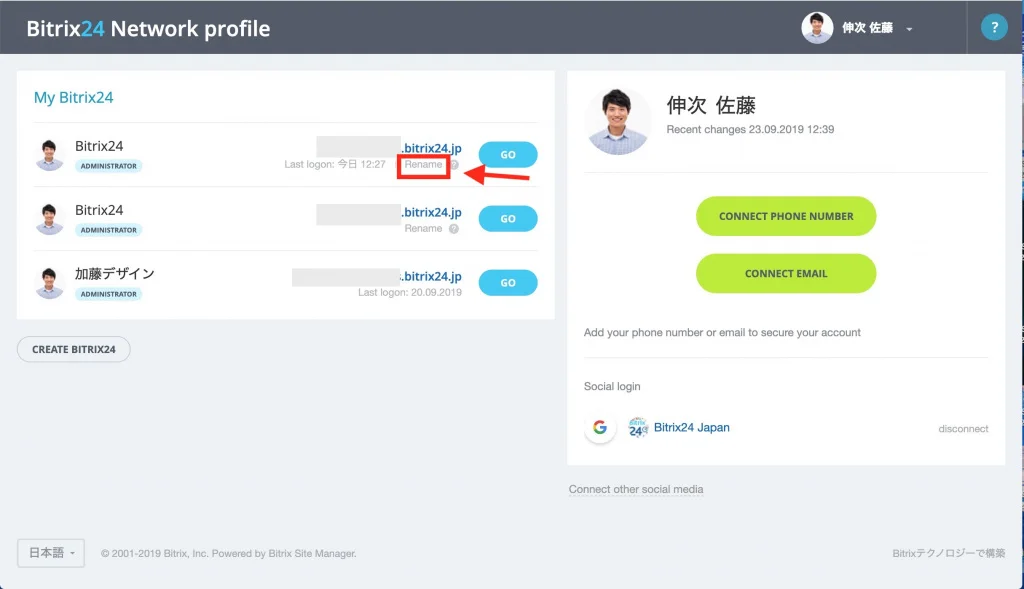The height and width of the screenshot is (589, 1024).
Task: Open the 日本語 language dropdown
Action: click(51, 553)
